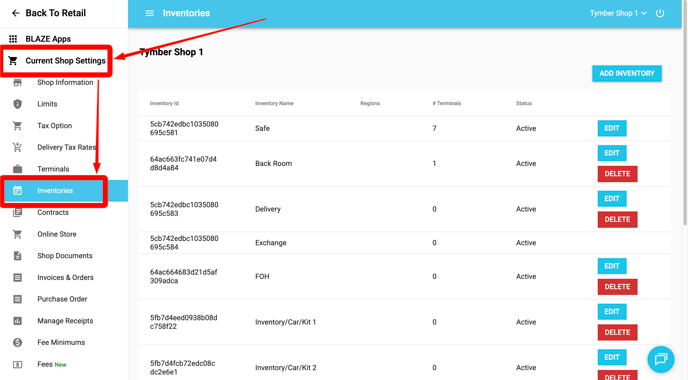The height and width of the screenshot is (380, 688).
Task: Delete the Back Room inventory
Action: tap(617, 174)
